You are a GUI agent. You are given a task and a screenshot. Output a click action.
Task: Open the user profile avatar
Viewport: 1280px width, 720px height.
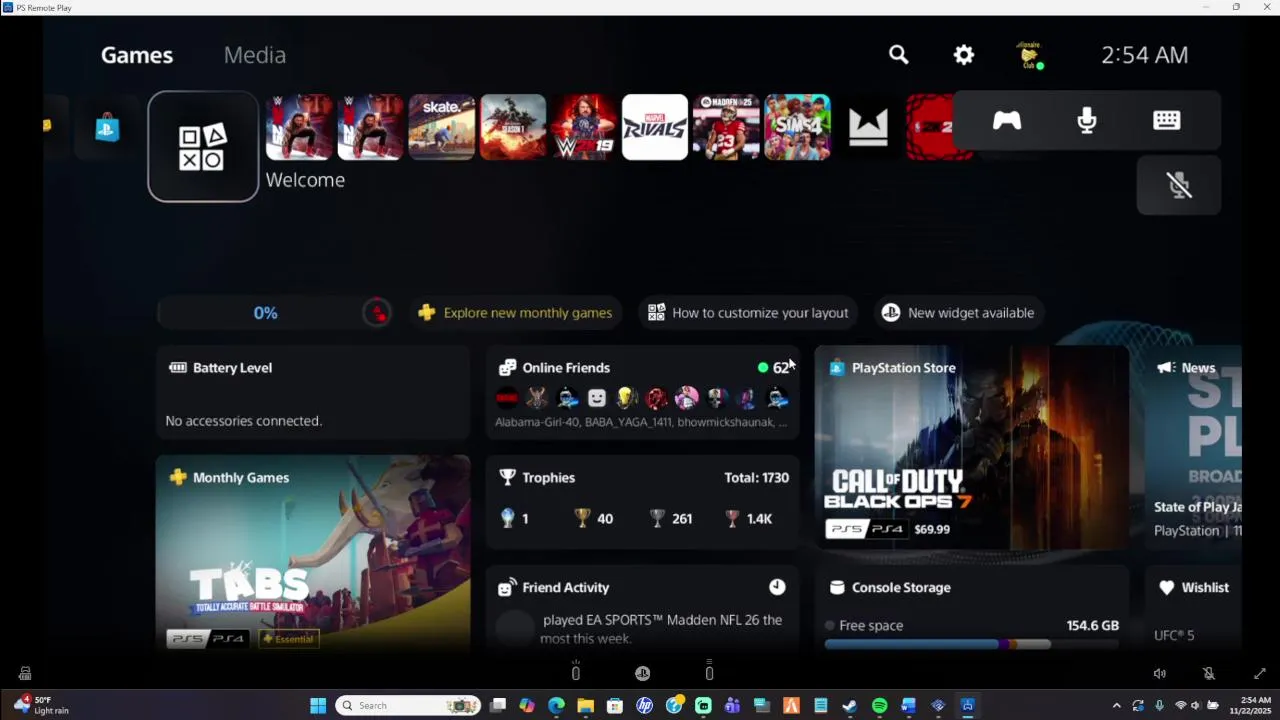pos(1029,55)
